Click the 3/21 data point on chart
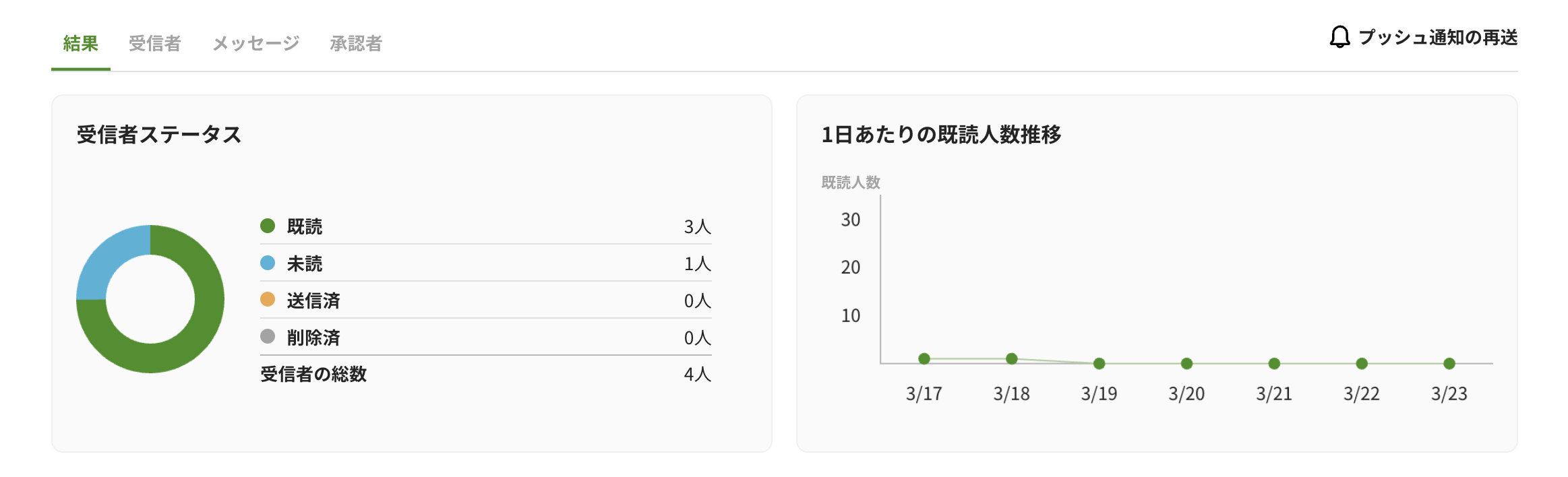 [x=1274, y=364]
